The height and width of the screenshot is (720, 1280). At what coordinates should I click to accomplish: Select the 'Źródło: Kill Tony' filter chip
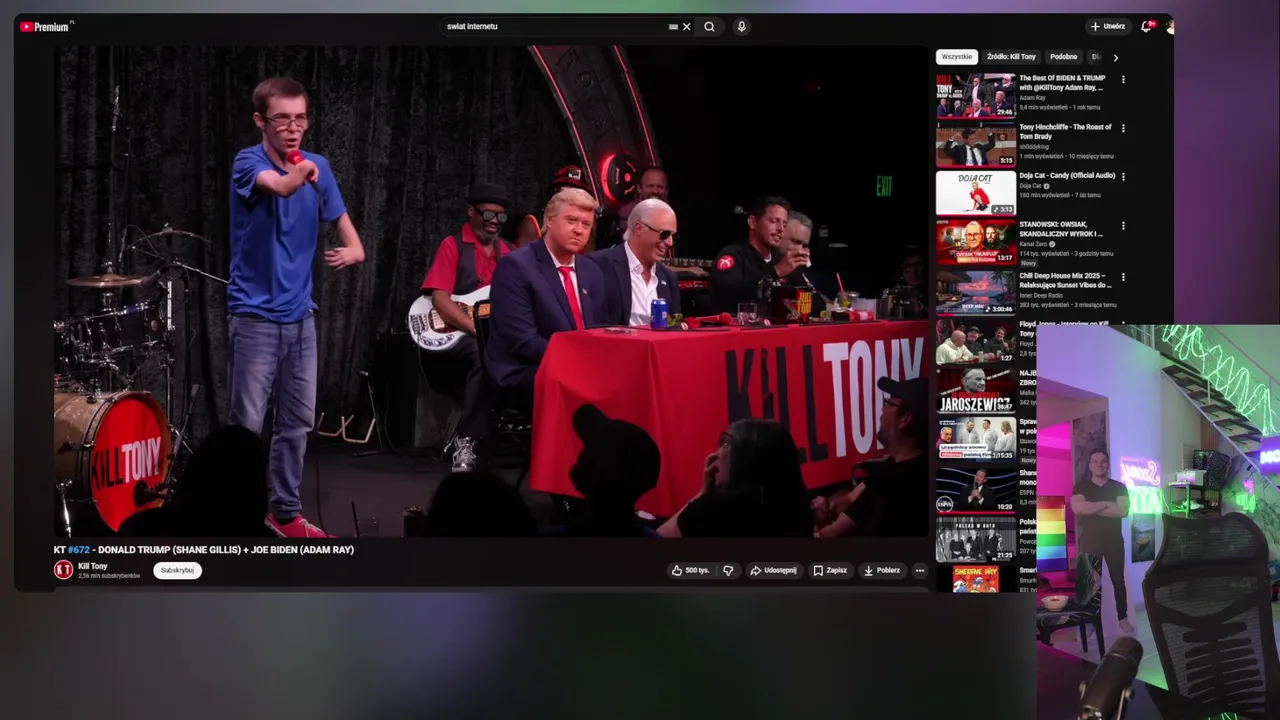1011,57
